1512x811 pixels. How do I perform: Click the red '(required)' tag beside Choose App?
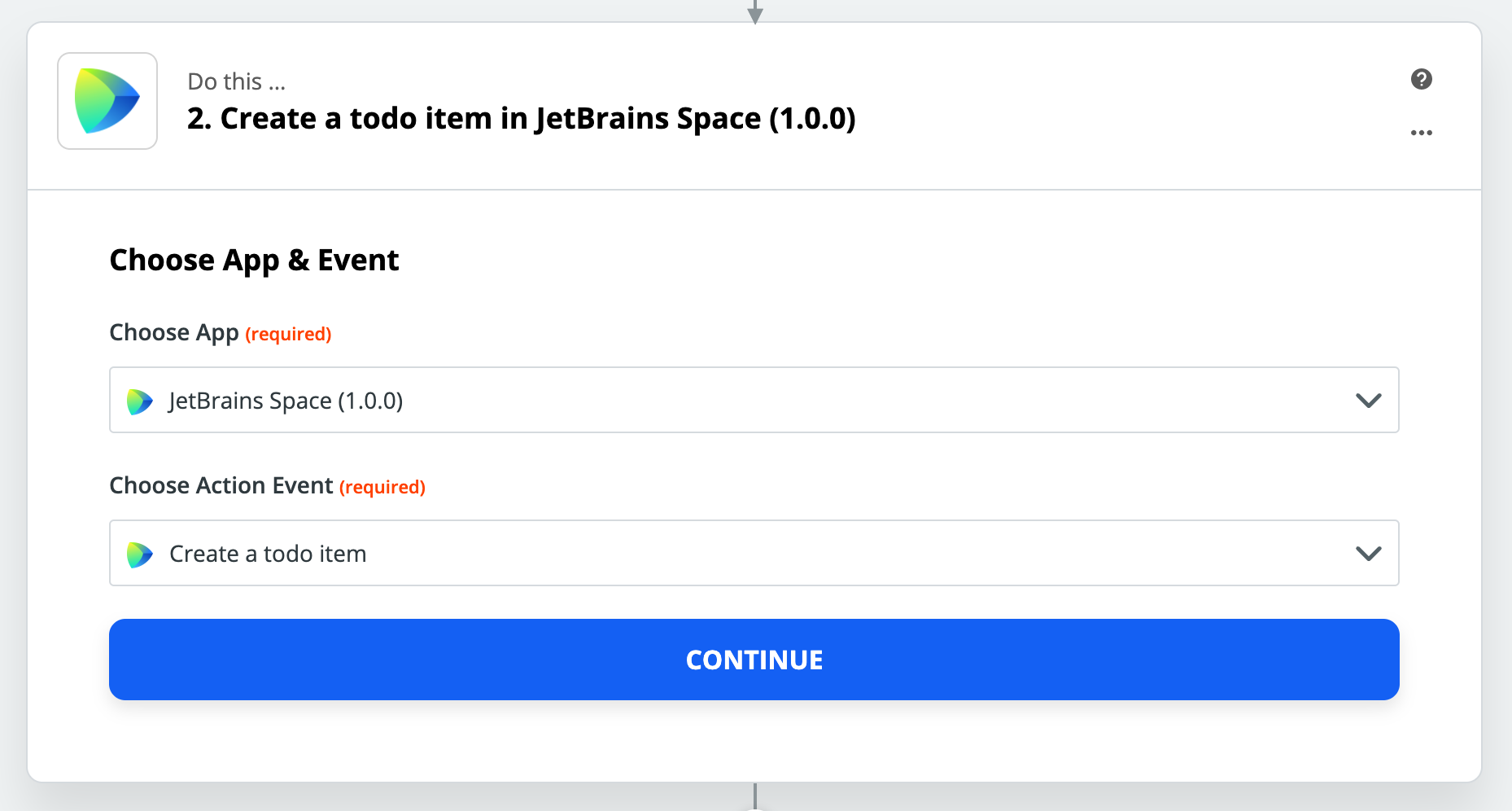[x=288, y=334]
